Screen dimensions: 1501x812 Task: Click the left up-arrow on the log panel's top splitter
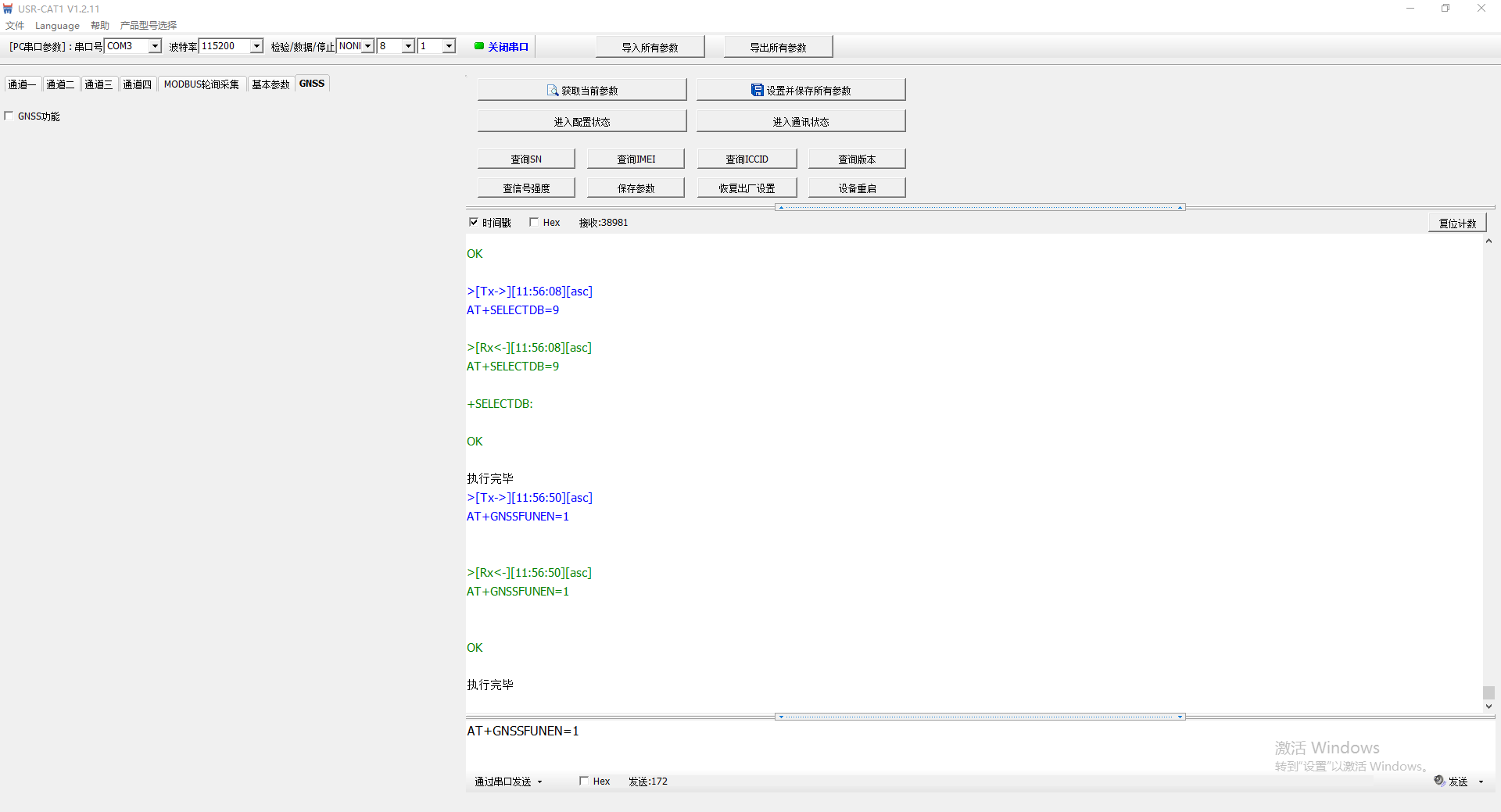[x=780, y=208]
